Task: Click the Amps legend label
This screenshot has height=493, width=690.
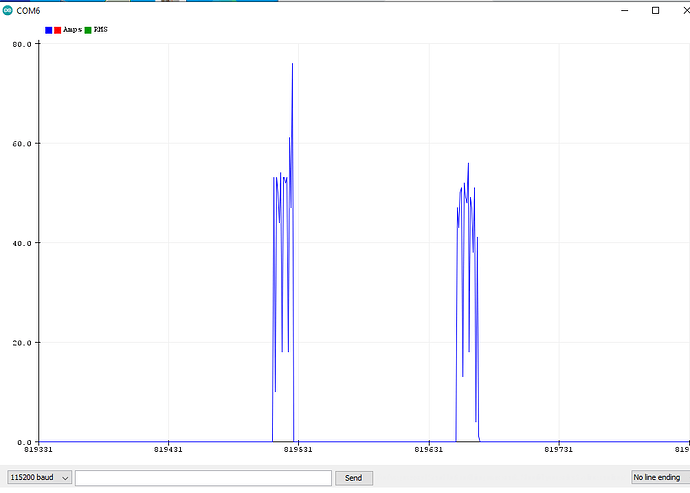Action: coord(72,29)
